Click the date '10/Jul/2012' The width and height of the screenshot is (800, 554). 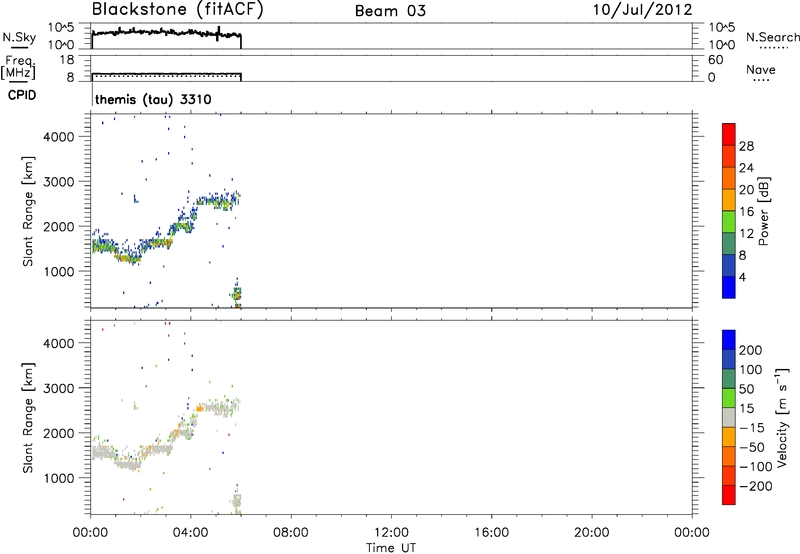642,10
